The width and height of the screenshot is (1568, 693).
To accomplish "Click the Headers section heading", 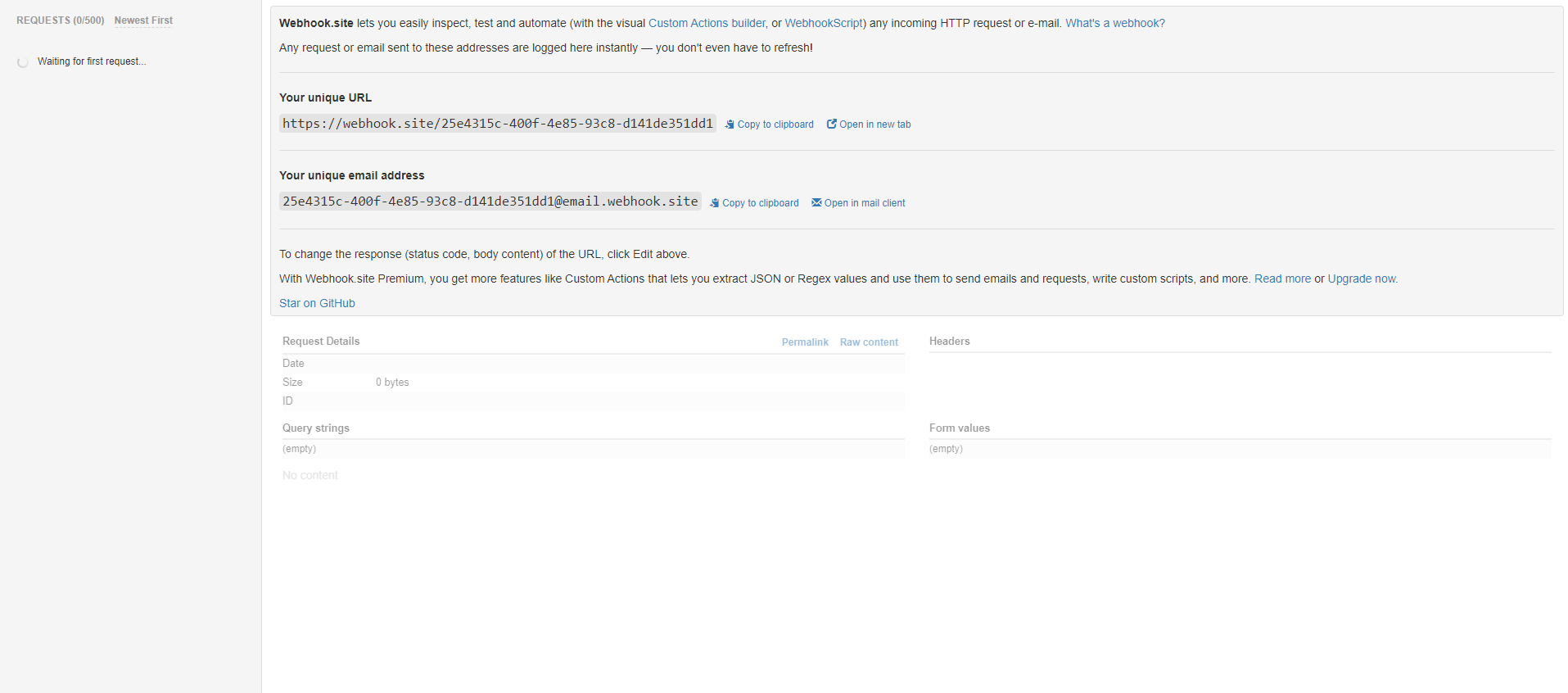I will point(950,342).
